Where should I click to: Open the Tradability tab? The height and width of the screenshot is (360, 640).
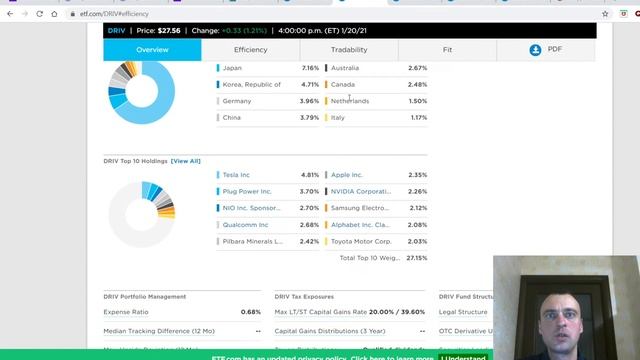tap(349, 50)
